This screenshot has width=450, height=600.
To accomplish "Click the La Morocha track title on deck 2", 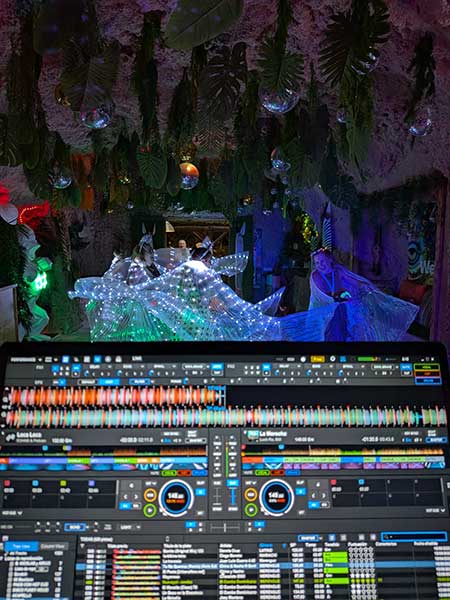I will [x=273, y=434].
